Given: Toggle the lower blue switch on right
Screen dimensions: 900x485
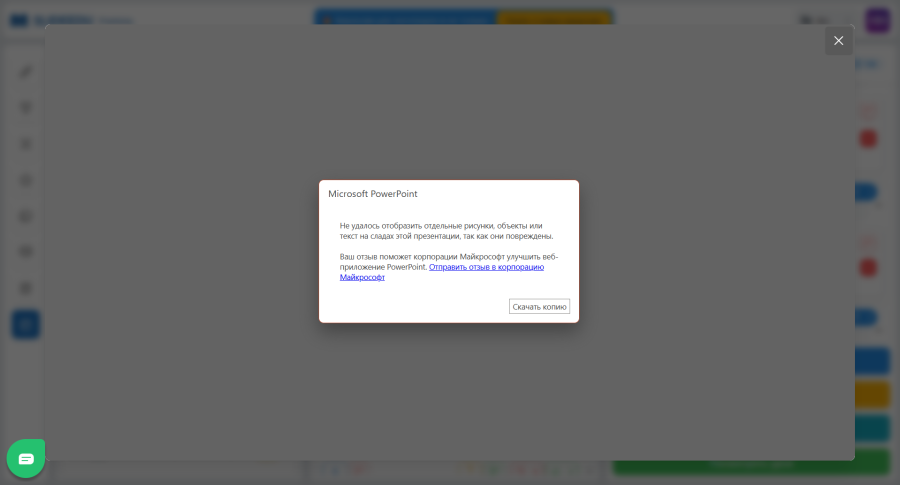Looking at the screenshot, I should [x=866, y=318].
